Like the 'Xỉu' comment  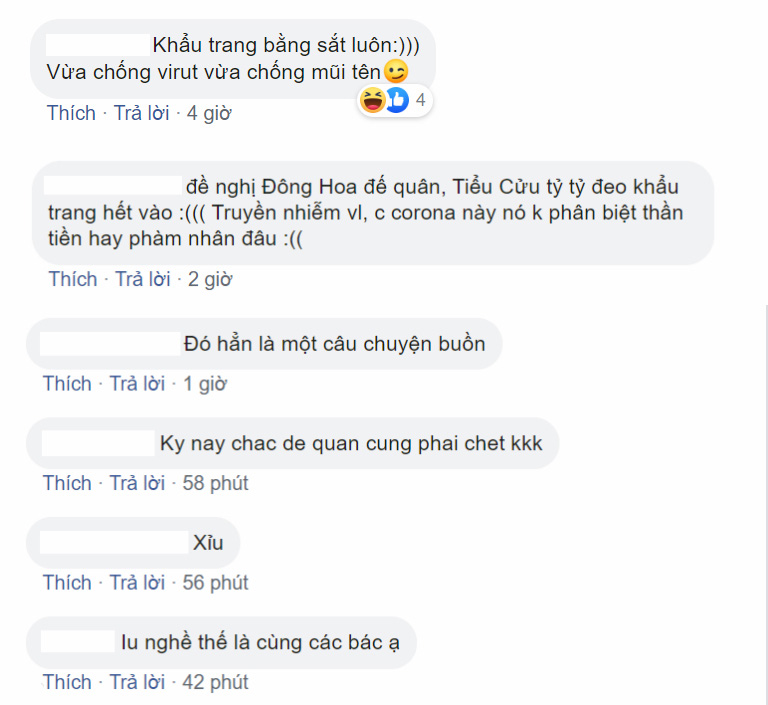tap(67, 583)
